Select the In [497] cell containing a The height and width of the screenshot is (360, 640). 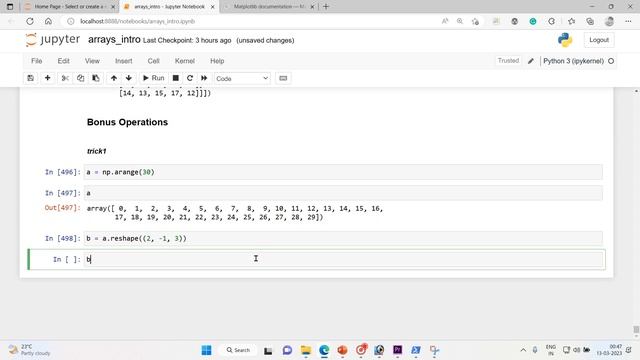(343, 193)
